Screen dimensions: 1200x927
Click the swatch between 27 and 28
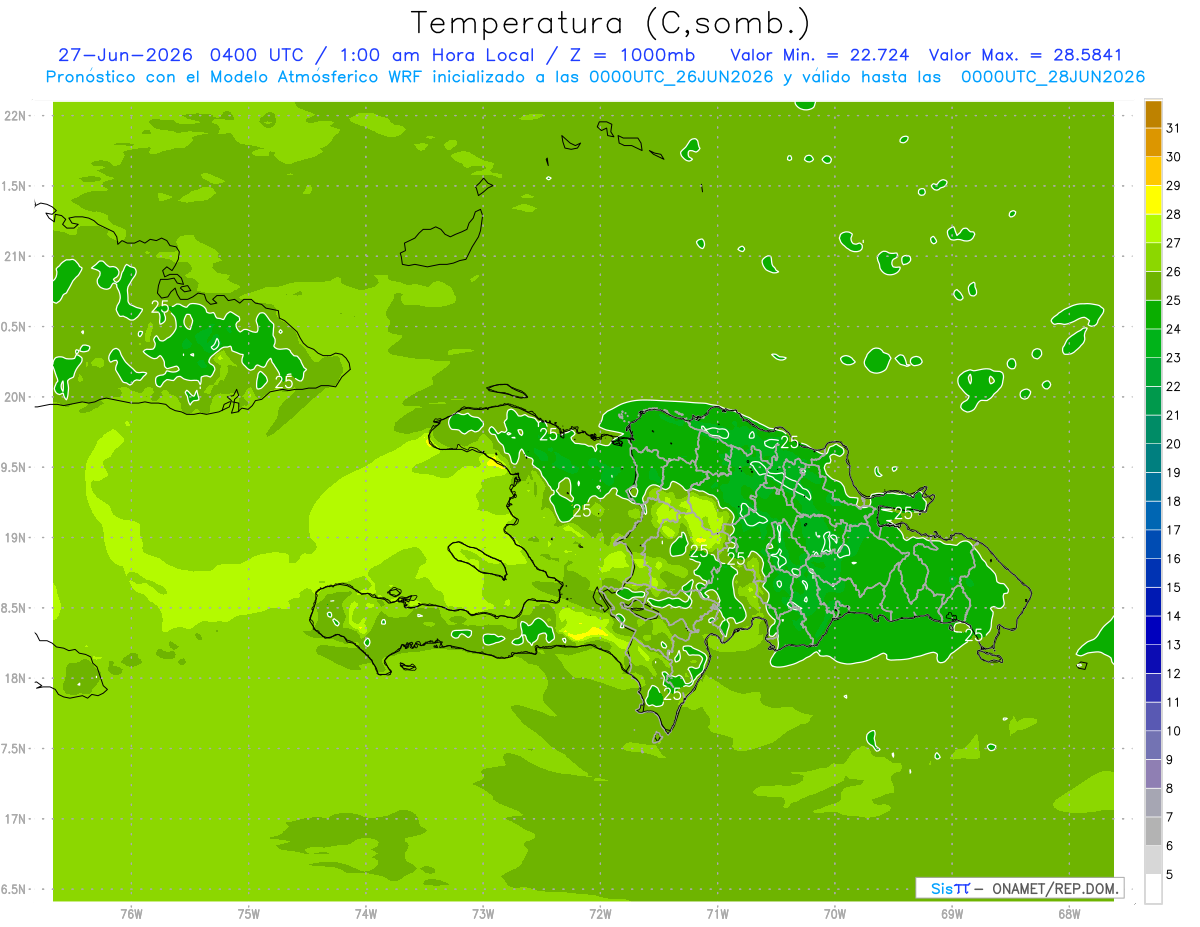click(1153, 229)
